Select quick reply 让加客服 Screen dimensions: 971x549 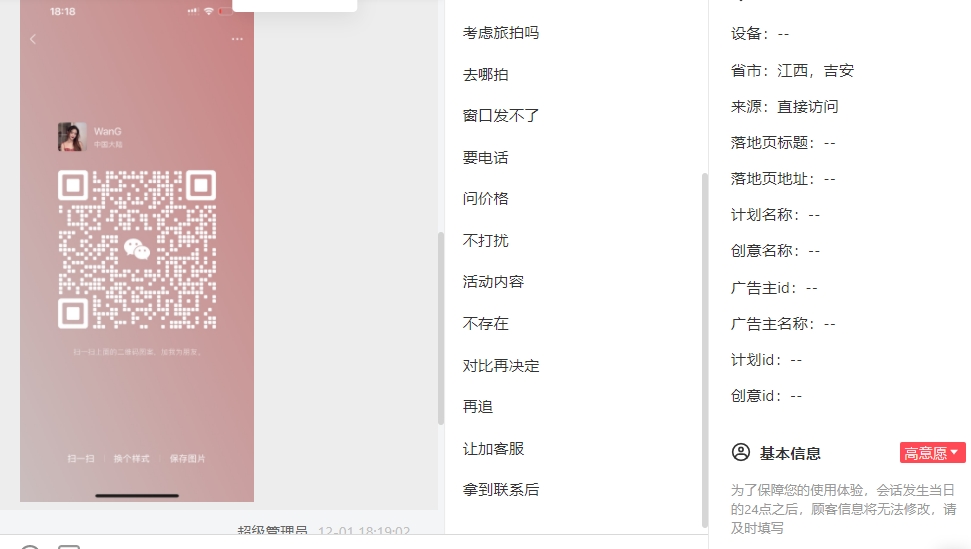pos(493,448)
